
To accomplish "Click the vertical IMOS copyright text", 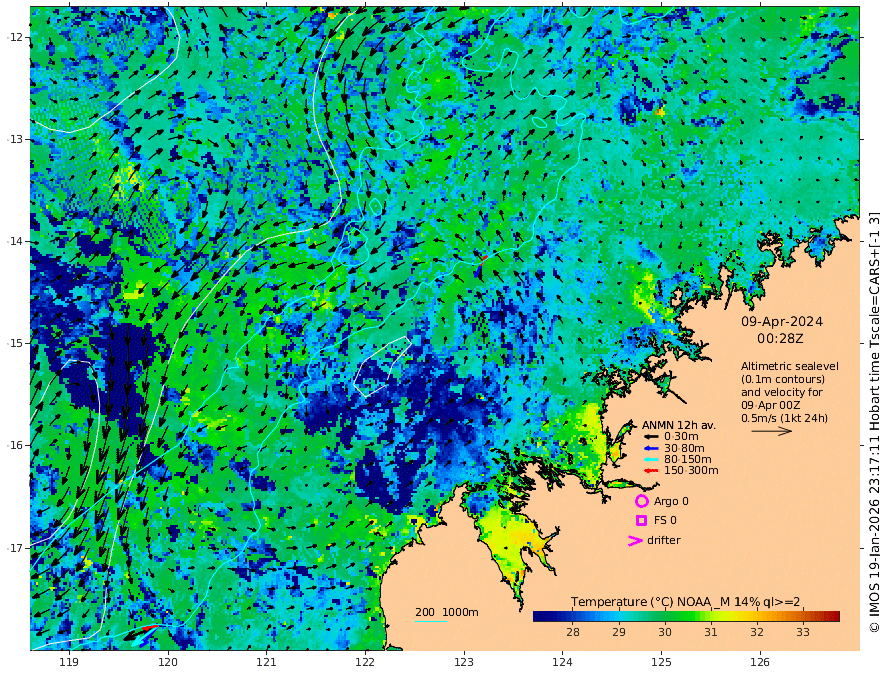I will (x=873, y=421).
